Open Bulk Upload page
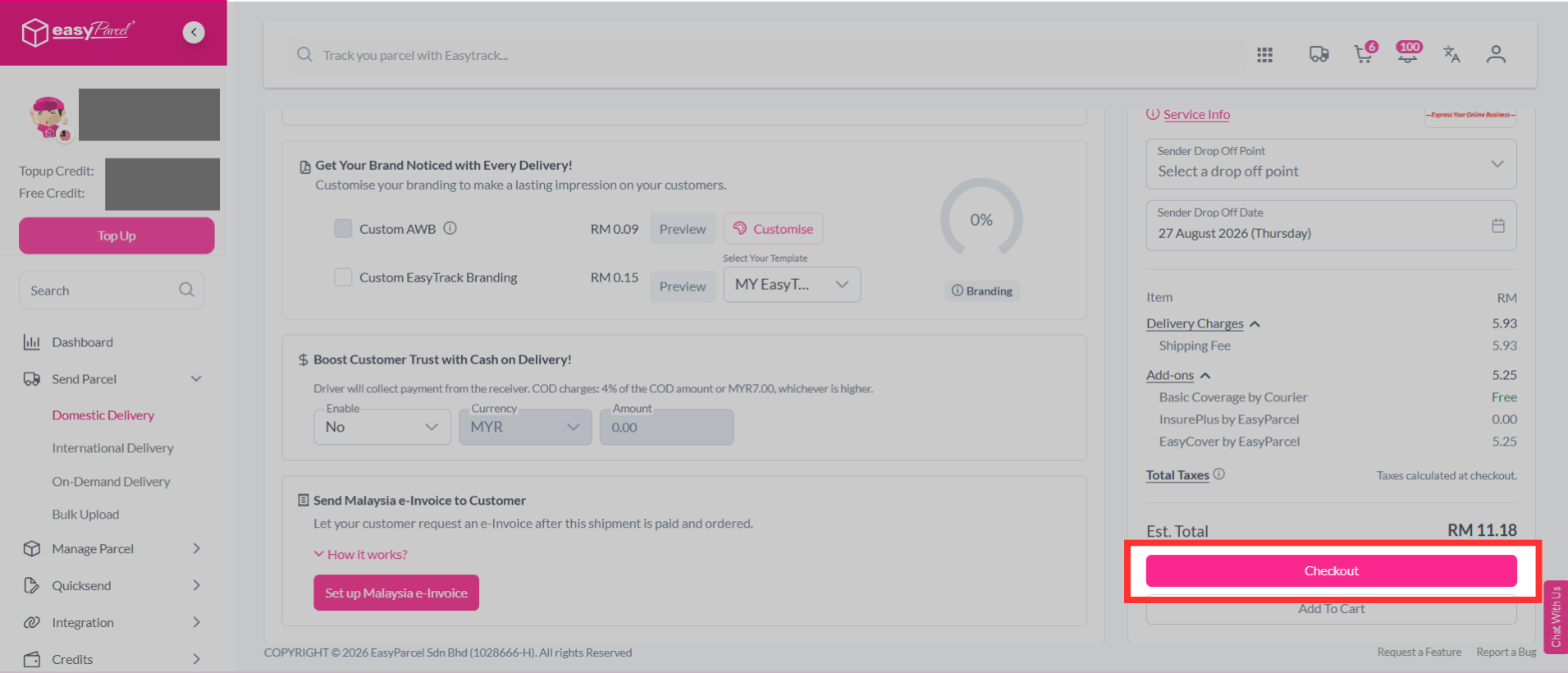 [85, 515]
